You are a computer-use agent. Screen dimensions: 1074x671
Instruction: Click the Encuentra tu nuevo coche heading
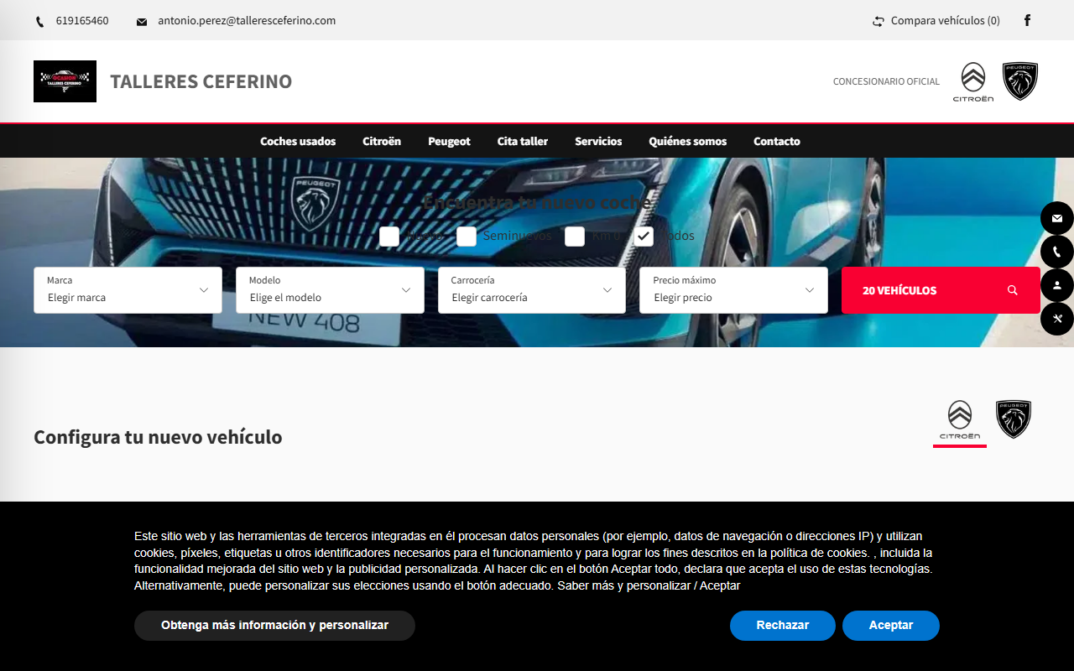537,202
